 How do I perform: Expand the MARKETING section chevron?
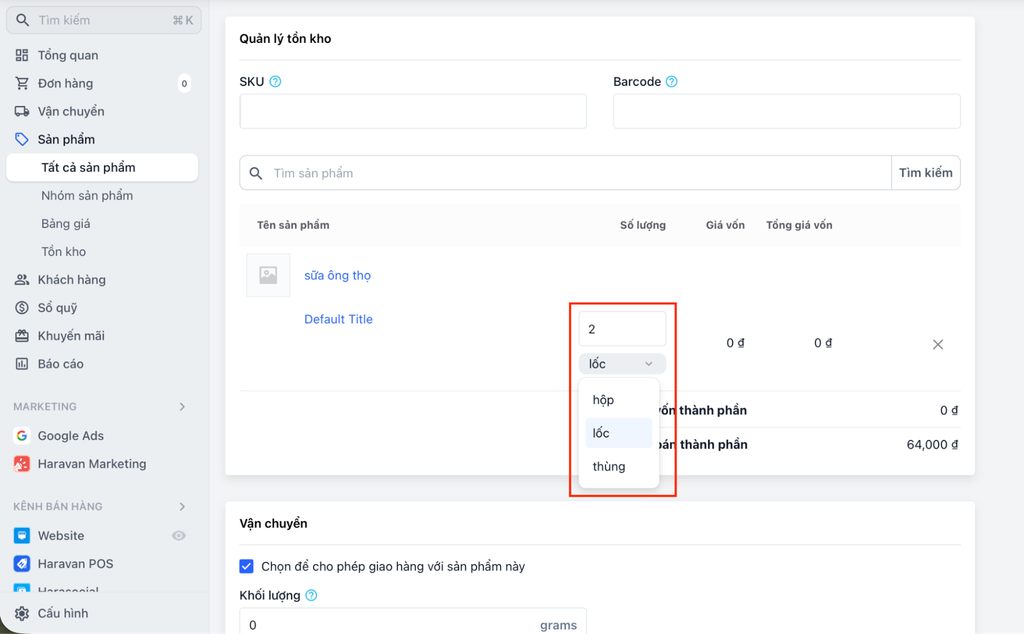click(x=182, y=407)
